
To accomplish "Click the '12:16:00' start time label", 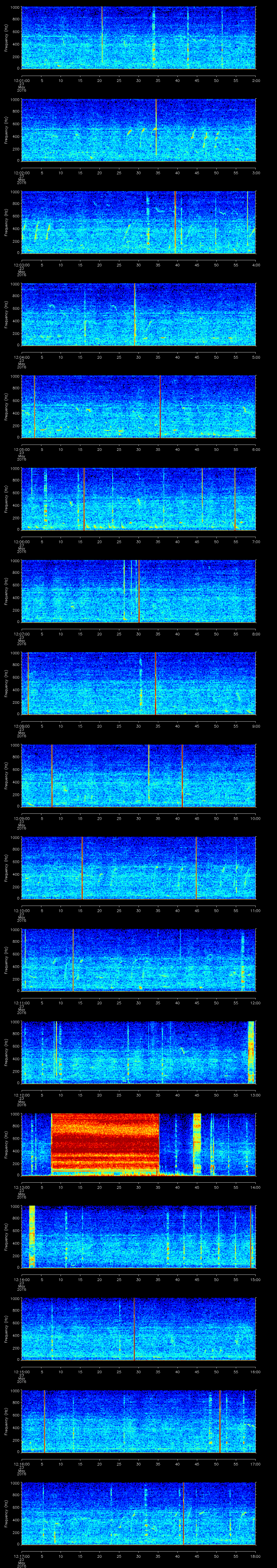I will (x=21, y=1464).
